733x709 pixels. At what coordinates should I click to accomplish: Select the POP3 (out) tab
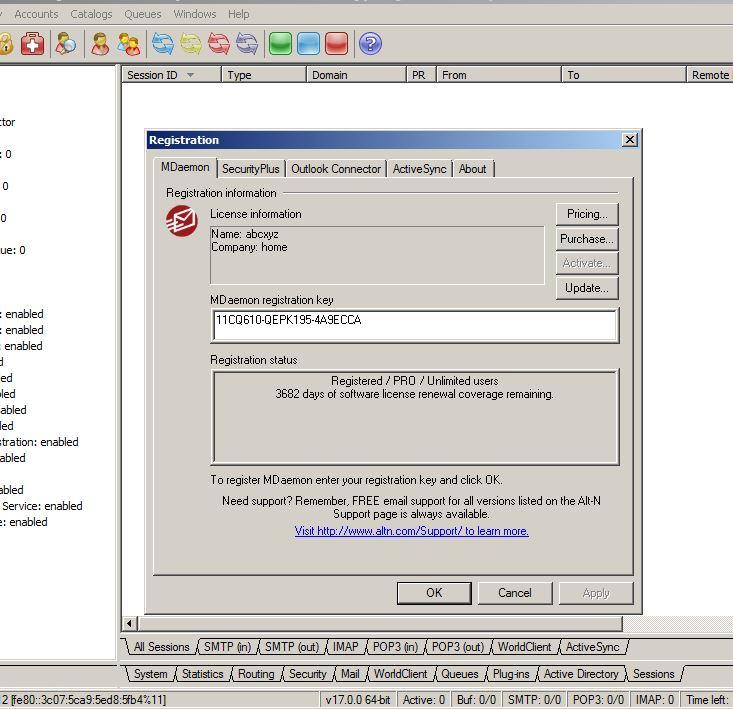458,647
